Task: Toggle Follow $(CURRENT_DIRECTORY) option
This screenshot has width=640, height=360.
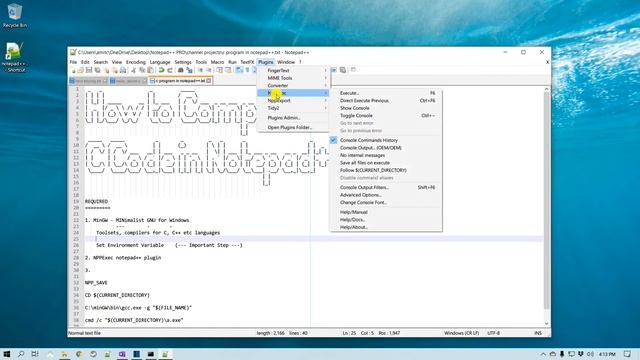Action: [386, 170]
